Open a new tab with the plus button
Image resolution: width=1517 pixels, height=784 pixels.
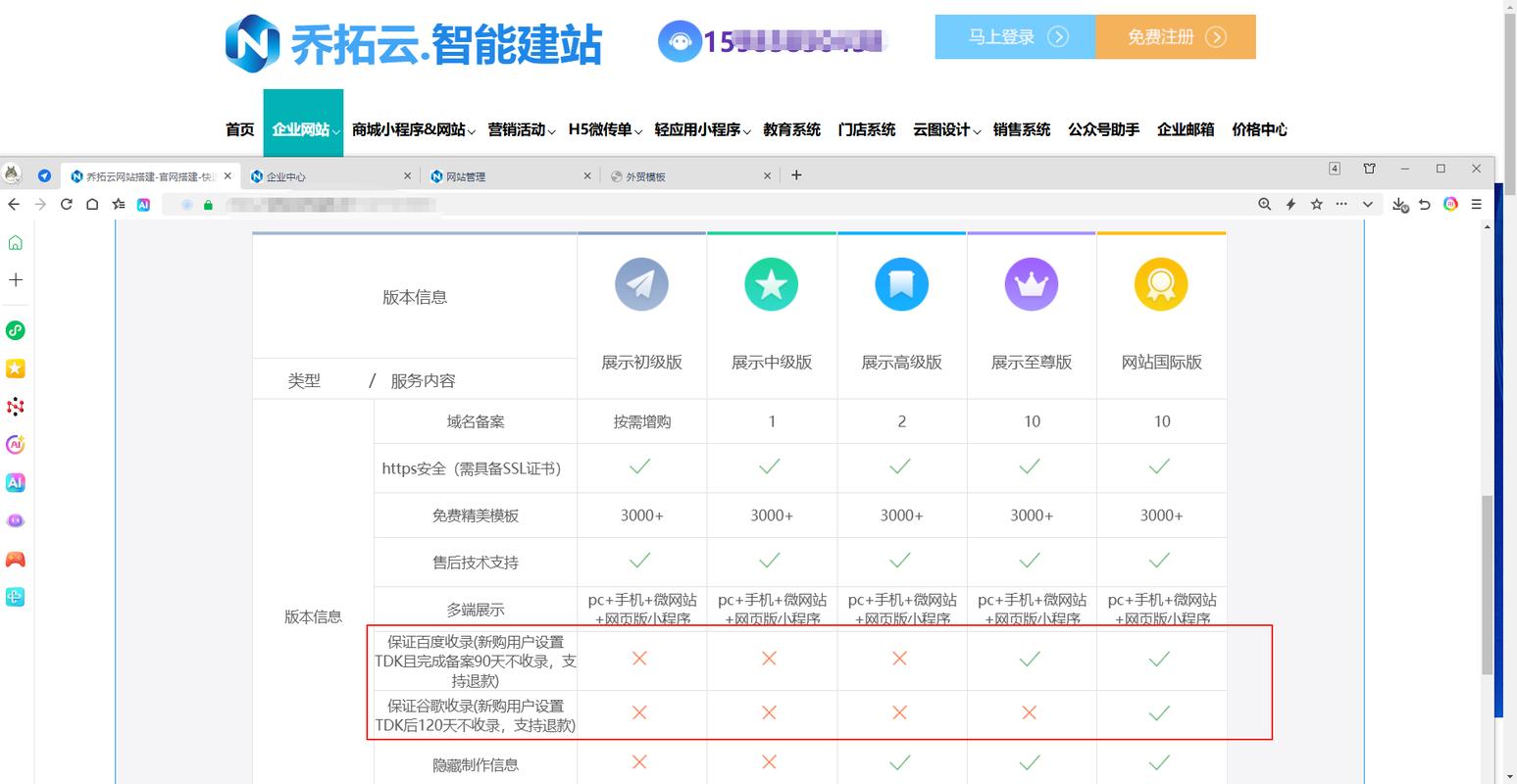pos(796,174)
